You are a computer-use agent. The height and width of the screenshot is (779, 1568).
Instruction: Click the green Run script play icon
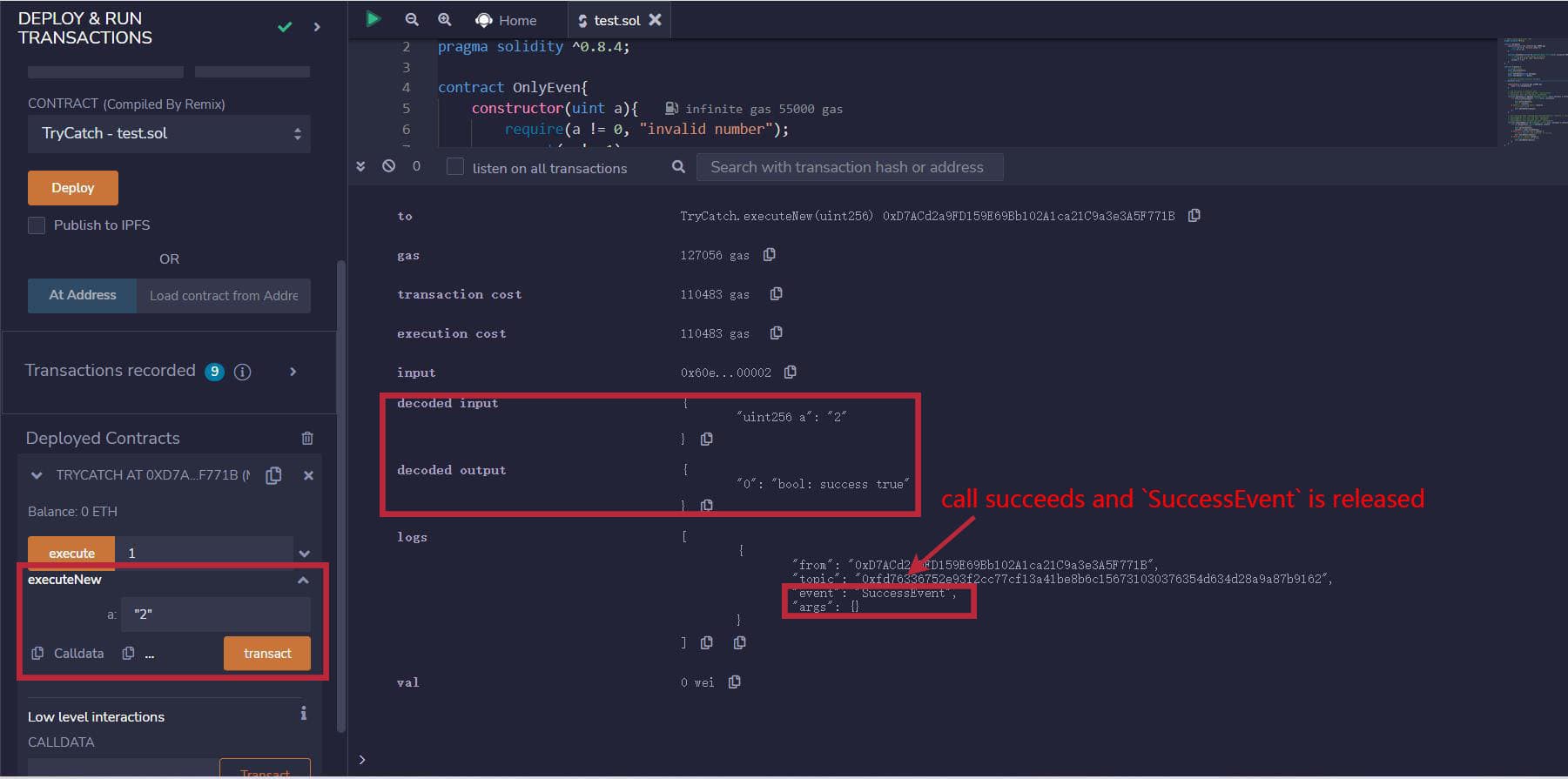point(373,19)
